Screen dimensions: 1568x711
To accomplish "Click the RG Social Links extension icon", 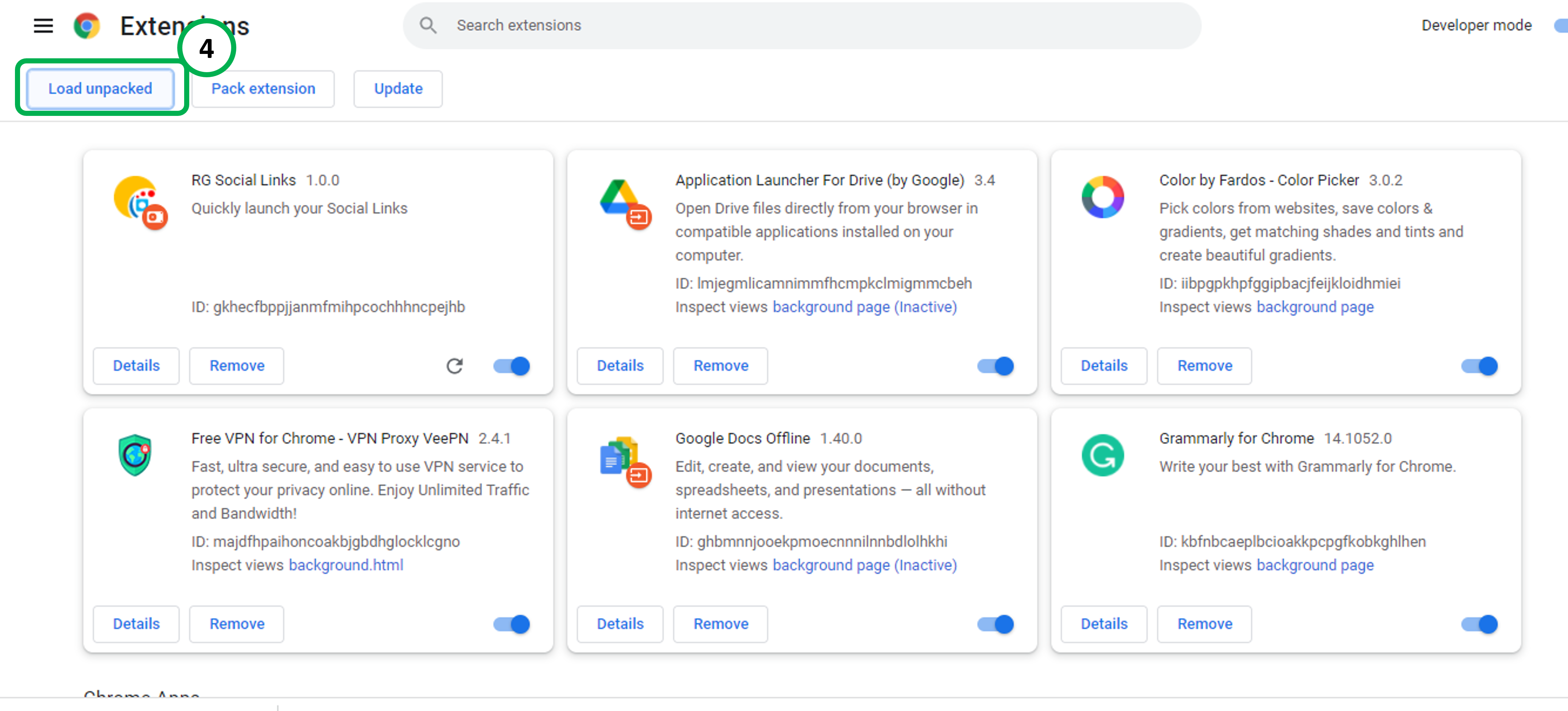I will [140, 202].
